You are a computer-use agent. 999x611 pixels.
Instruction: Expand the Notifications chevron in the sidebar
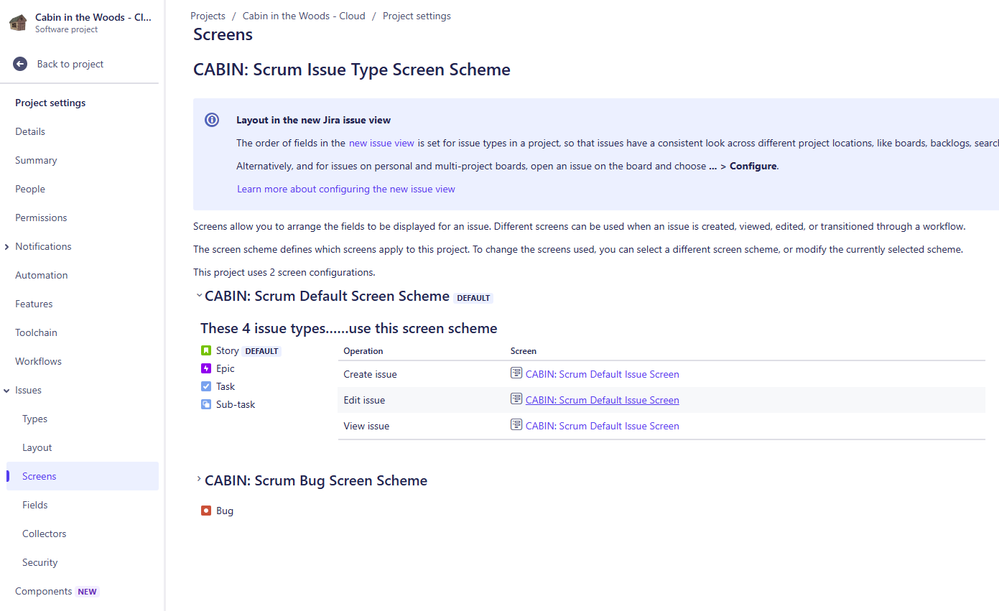tap(8, 246)
